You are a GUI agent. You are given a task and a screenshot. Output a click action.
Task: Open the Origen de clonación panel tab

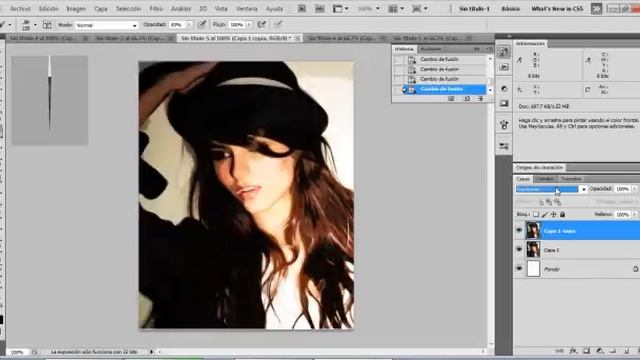point(539,167)
